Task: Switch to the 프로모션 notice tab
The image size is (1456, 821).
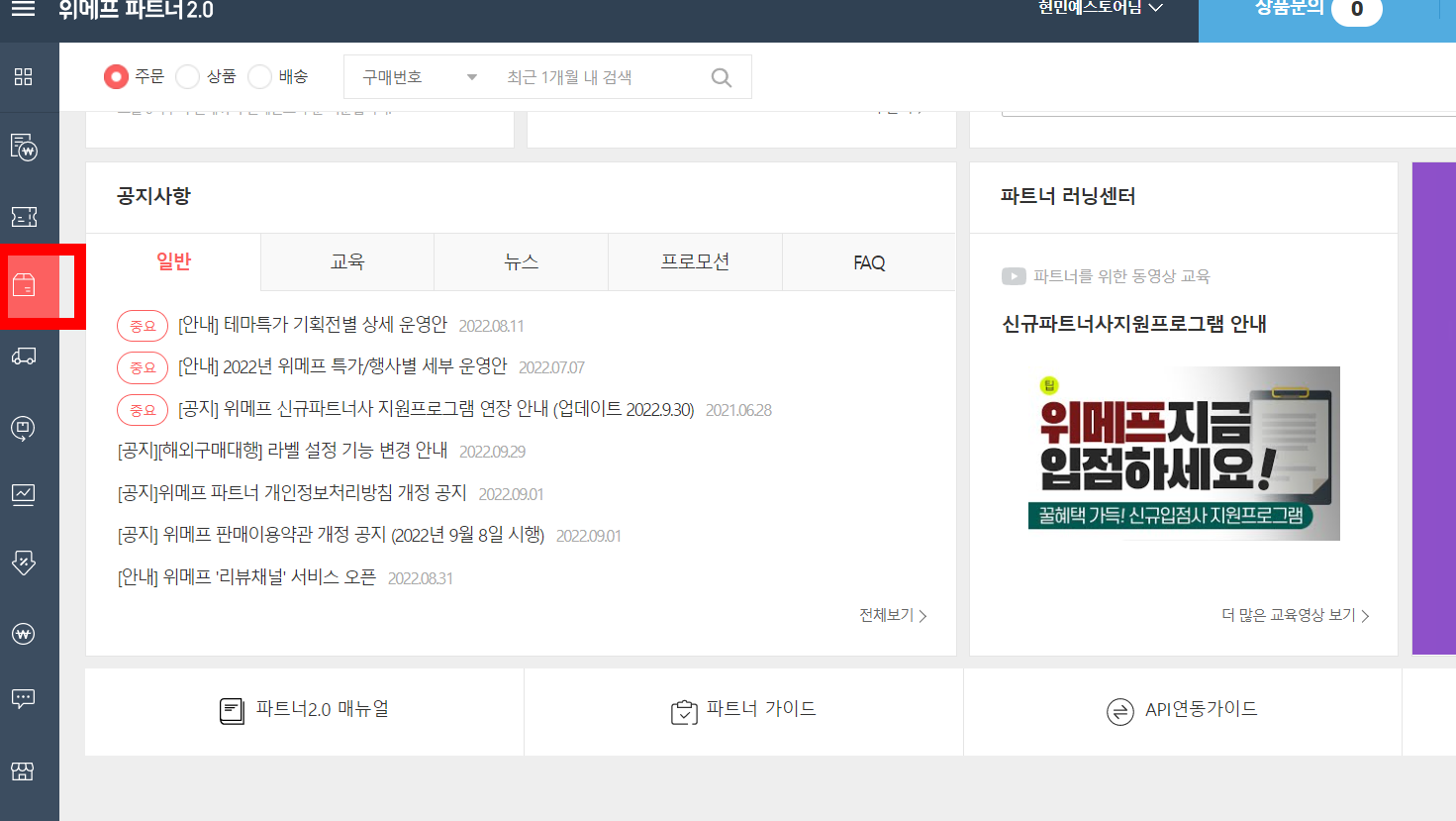Action: 695,261
